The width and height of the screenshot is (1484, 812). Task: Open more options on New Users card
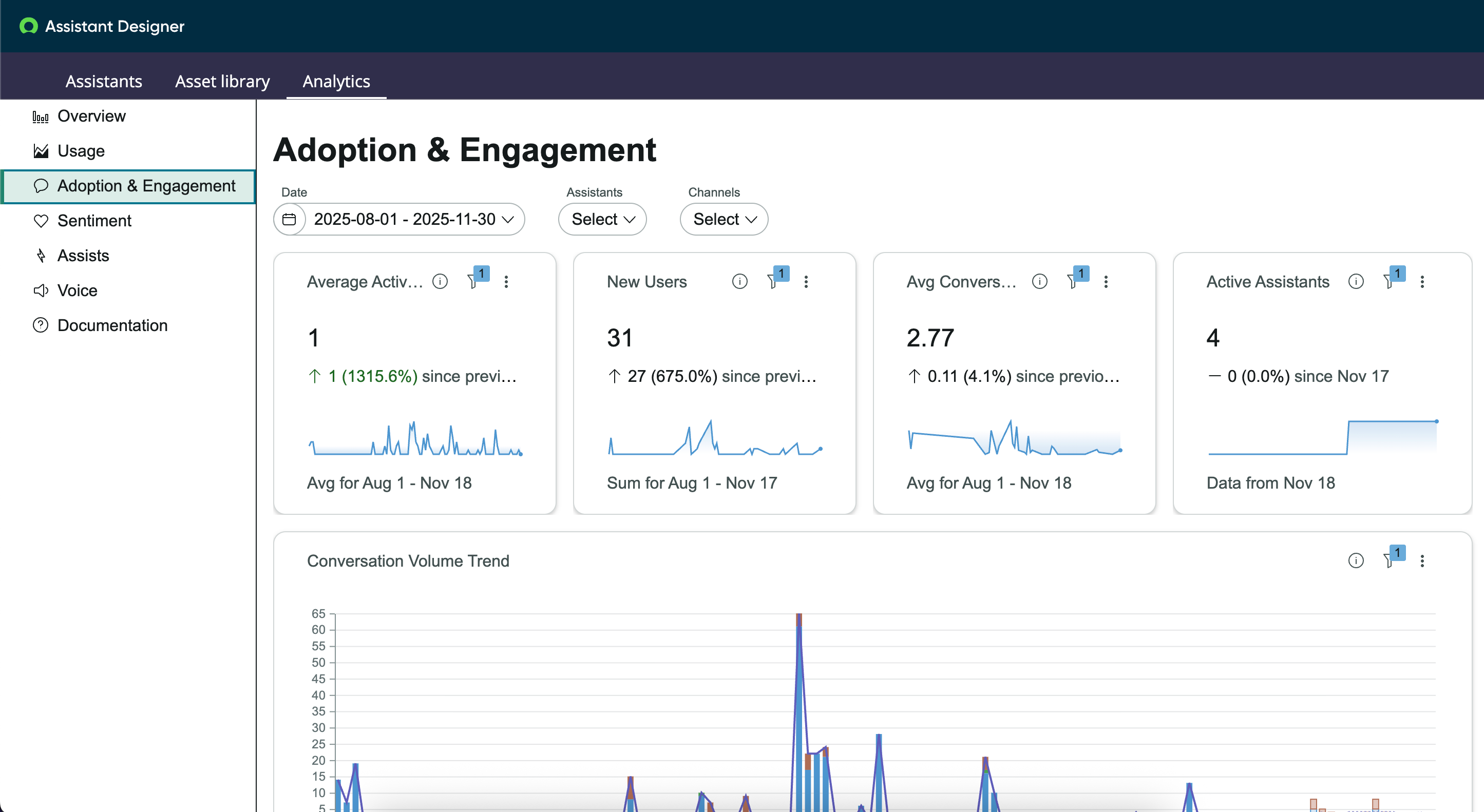(806, 282)
